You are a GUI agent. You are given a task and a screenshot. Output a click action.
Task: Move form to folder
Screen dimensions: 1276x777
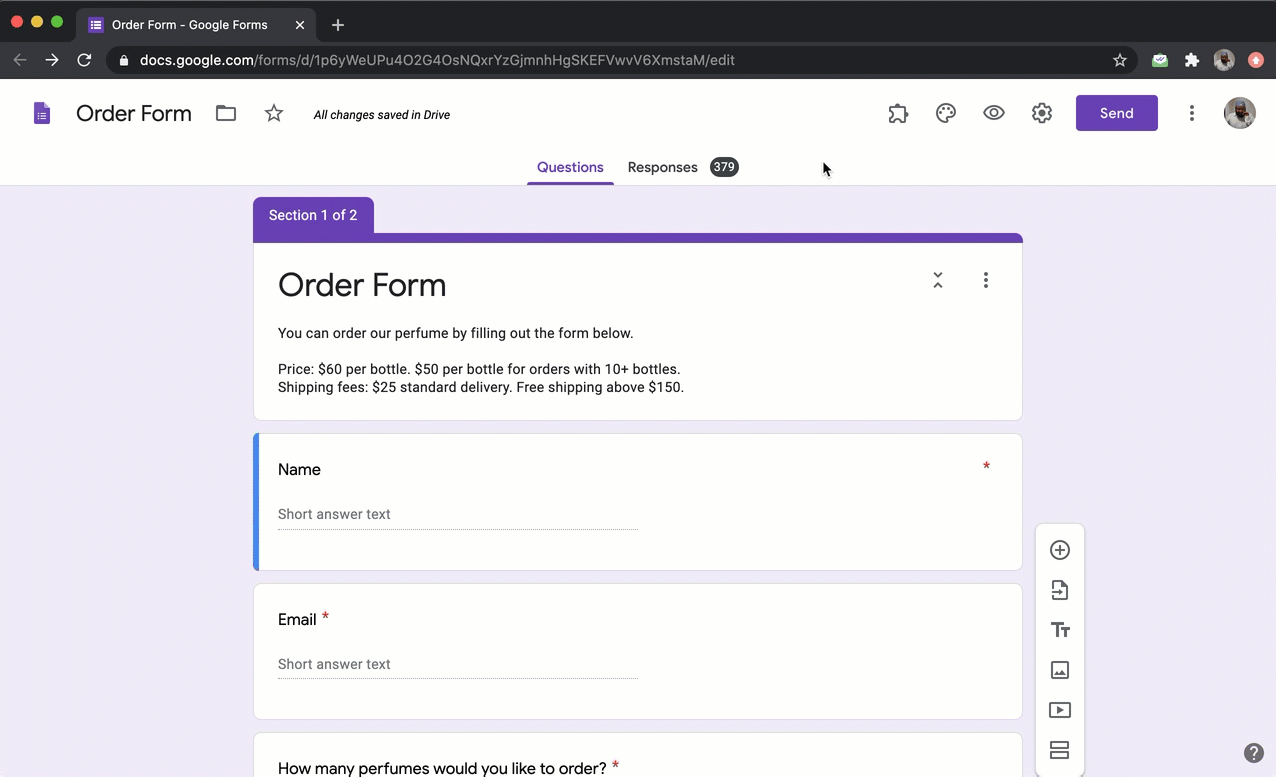click(226, 113)
